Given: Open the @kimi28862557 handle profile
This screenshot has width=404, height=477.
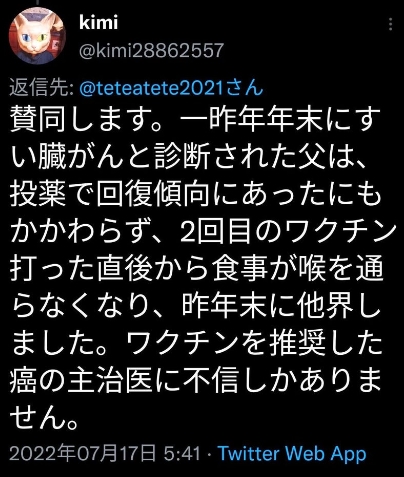Looking at the screenshot, I should (x=151, y=51).
